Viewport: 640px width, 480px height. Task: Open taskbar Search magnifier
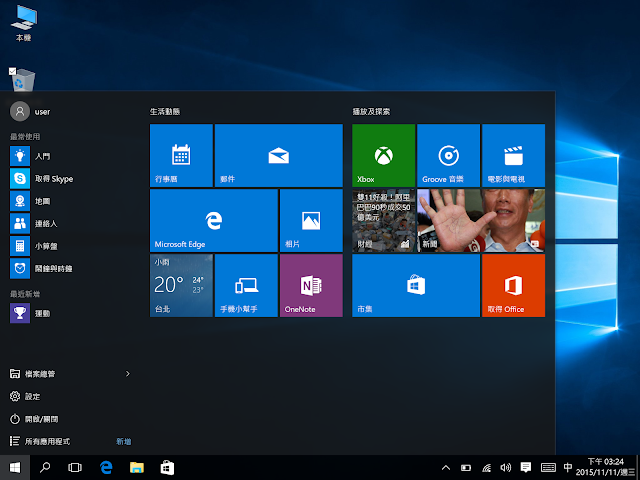(x=45, y=467)
